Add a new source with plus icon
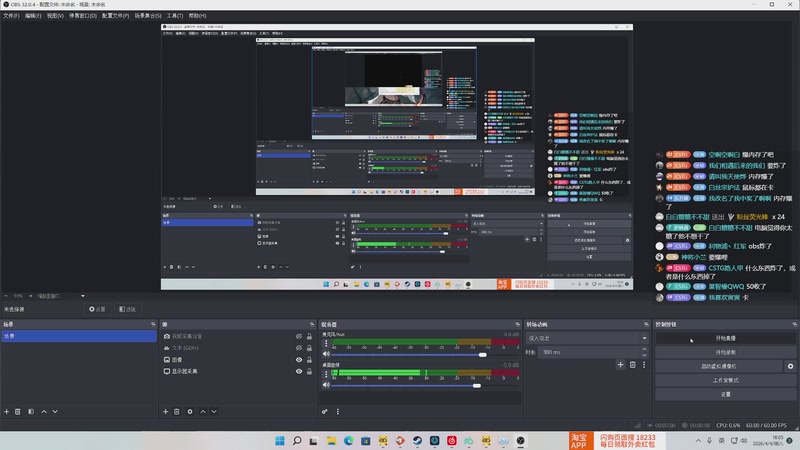This screenshot has width=800, height=450. click(x=165, y=412)
